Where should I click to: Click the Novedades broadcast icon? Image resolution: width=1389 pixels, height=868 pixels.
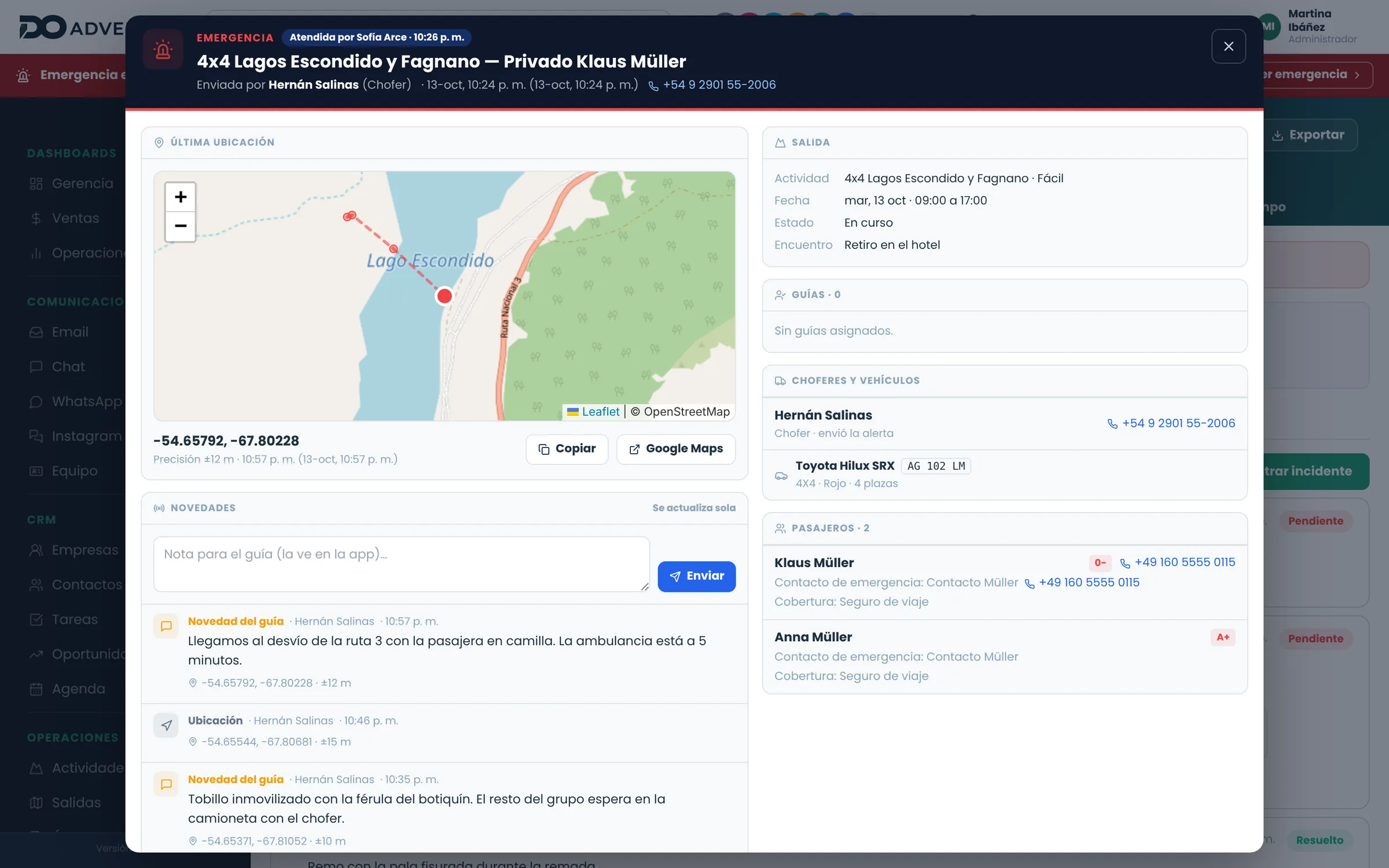[159, 508]
